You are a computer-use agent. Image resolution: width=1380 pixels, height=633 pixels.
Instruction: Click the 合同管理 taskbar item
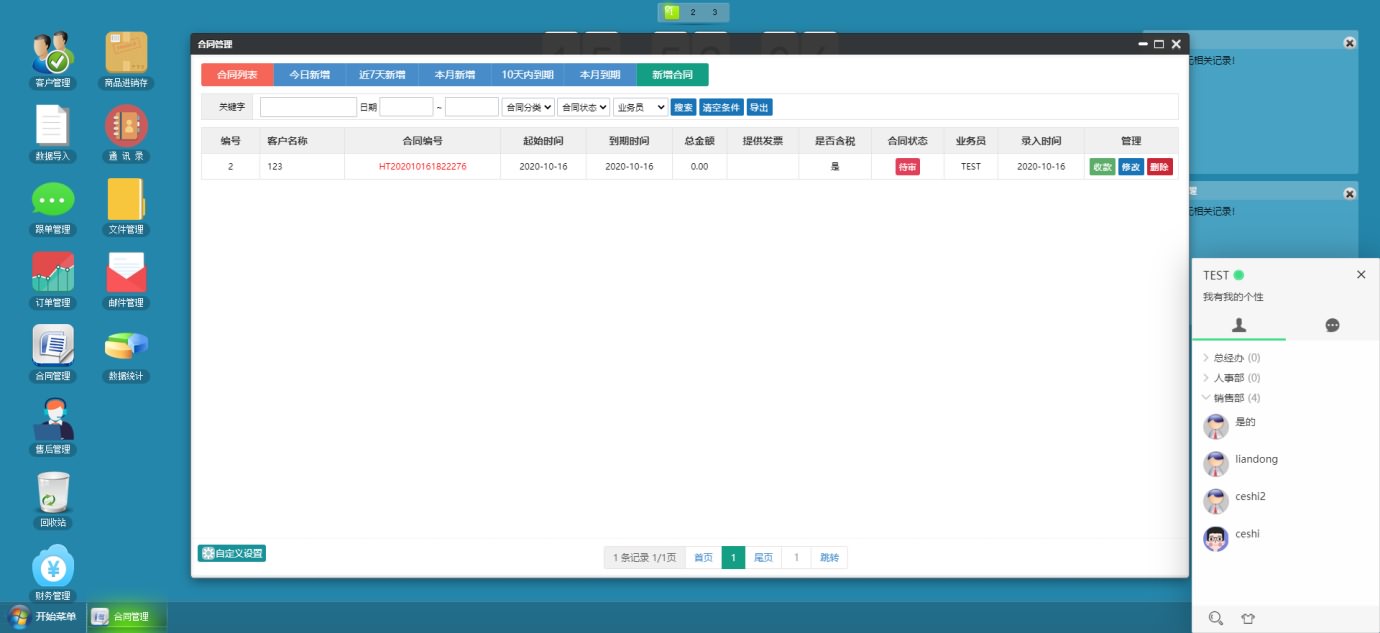tap(126, 617)
